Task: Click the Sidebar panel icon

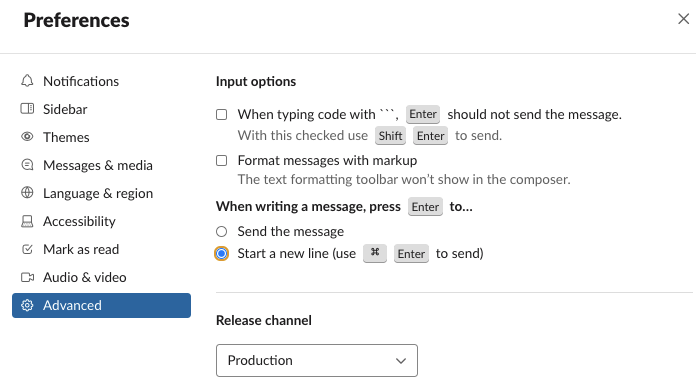Action: [27, 109]
